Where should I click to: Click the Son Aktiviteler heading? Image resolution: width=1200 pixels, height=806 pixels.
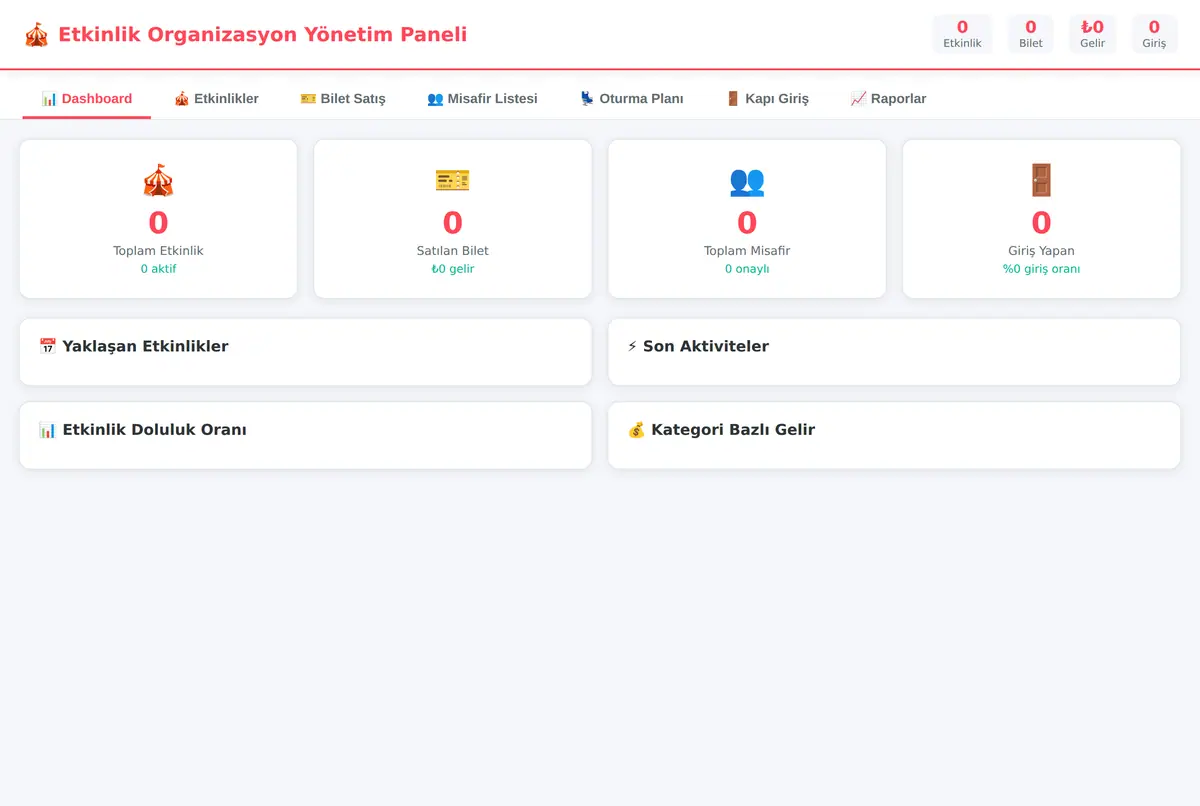click(706, 347)
